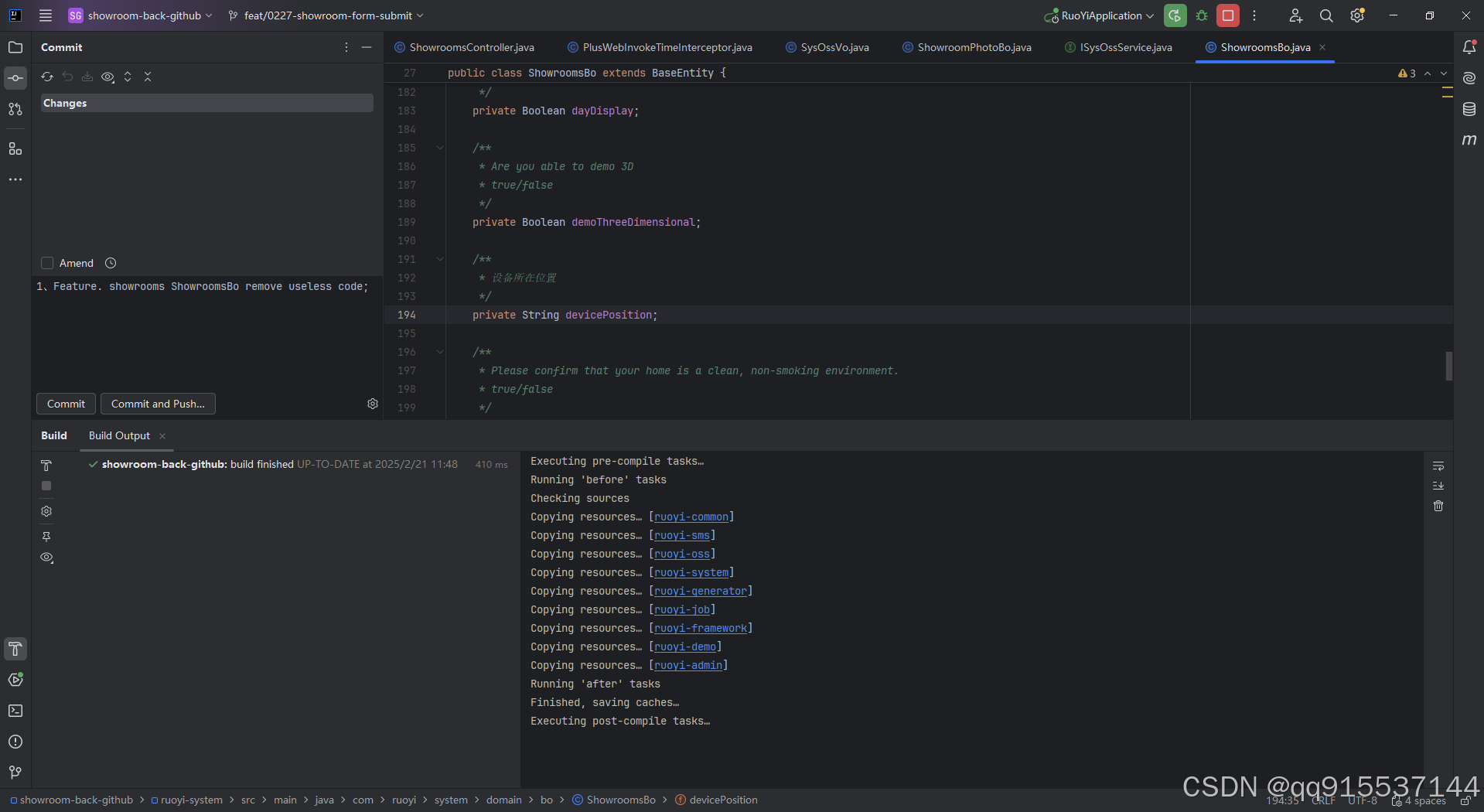Collapse the code fold at line 191
This screenshot has height=812, width=1484.
point(439,259)
